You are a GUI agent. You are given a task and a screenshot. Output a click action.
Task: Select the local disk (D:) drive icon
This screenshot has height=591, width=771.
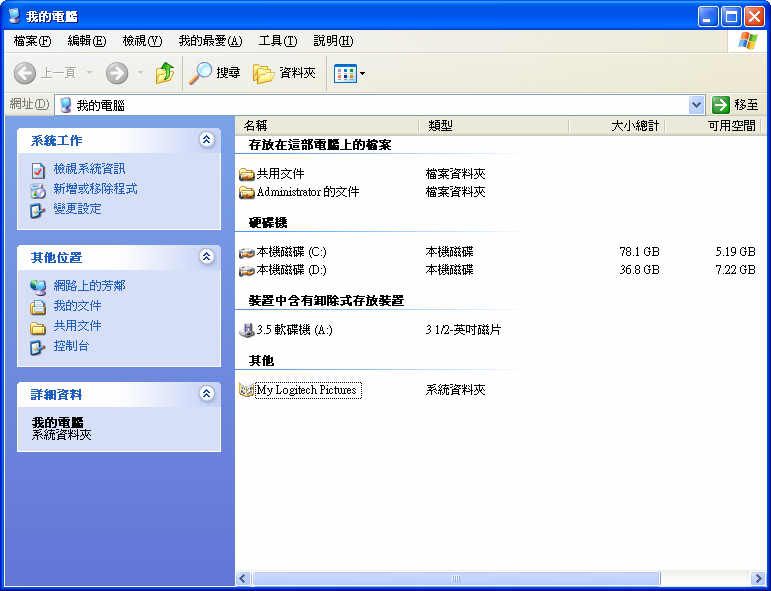(x=246, y=271)
